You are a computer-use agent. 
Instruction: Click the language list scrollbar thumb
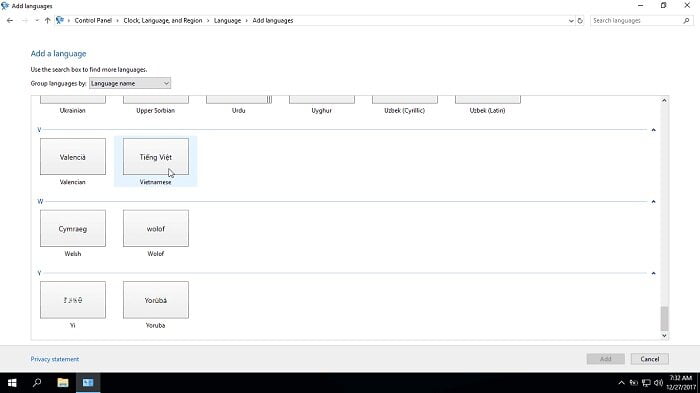664,318
